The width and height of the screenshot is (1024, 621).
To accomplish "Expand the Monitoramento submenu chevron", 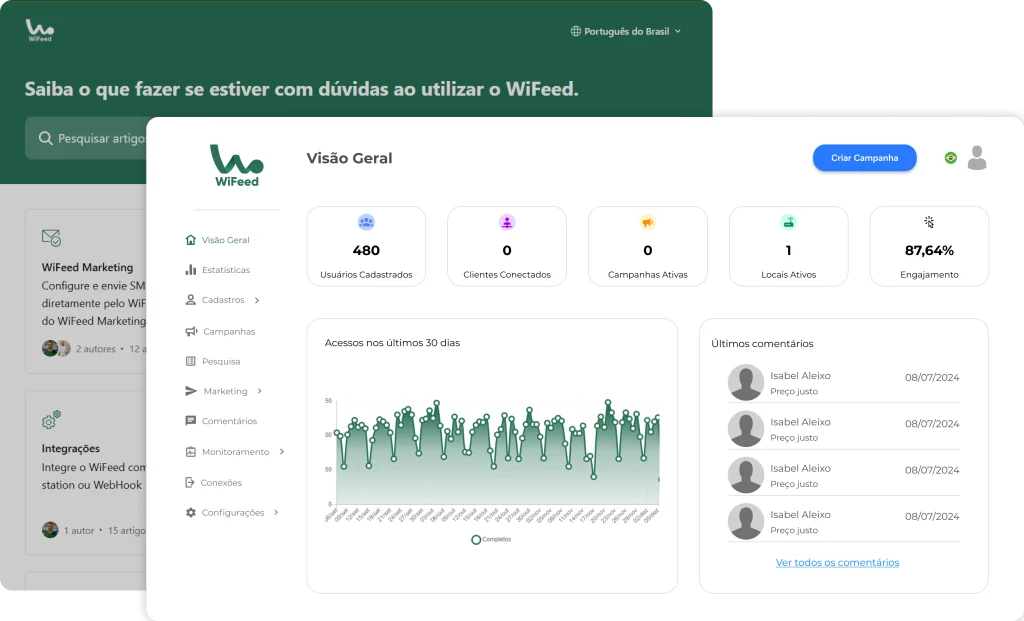I will click(281, 452).
